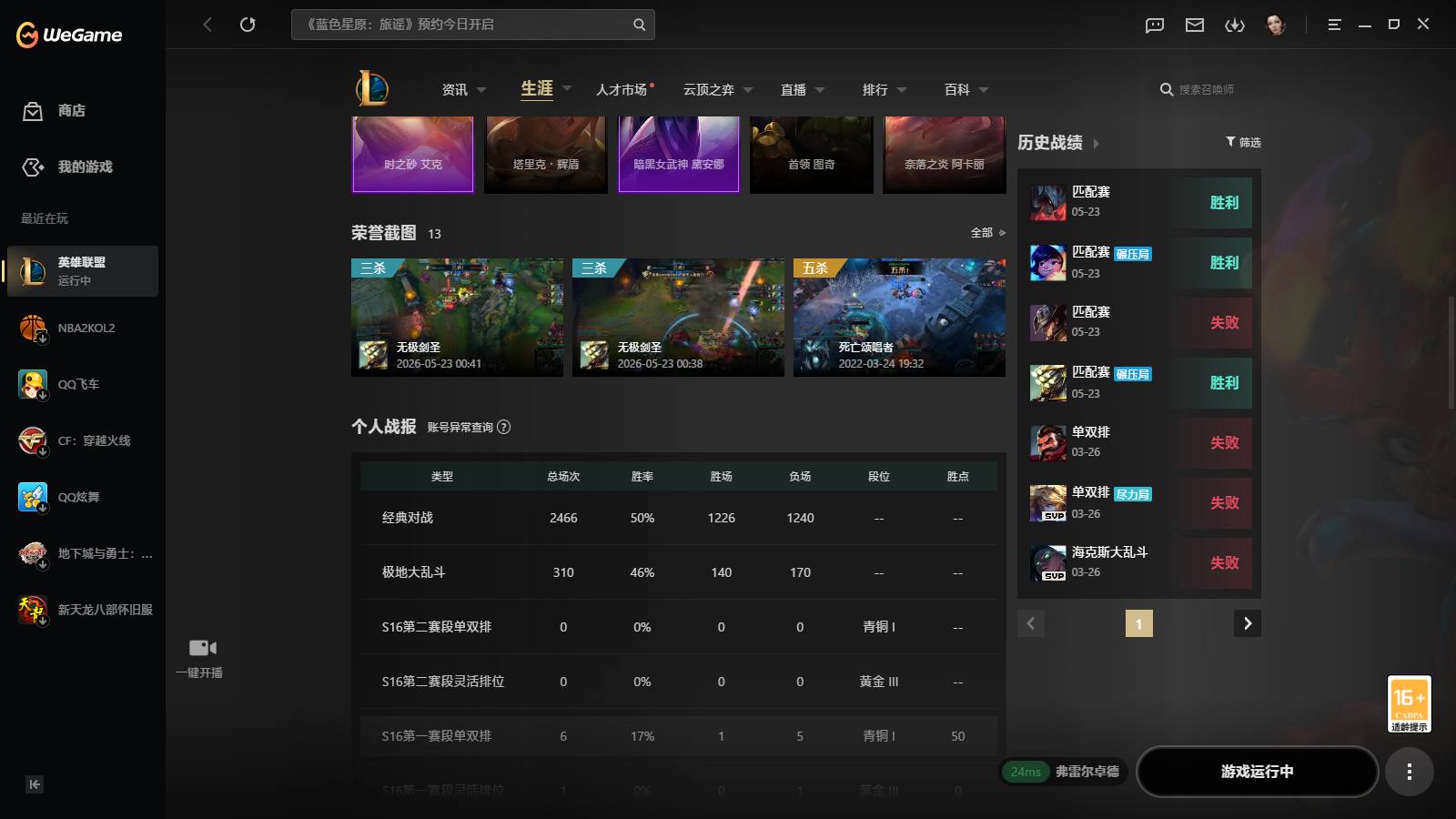Click the 账号异常查询 help question icon

pos(504,427)
